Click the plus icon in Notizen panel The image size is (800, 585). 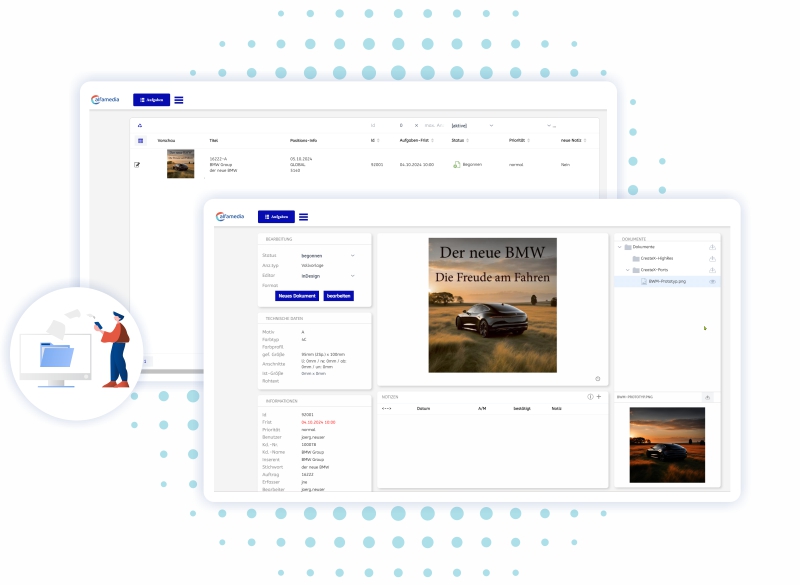(599, 397)
